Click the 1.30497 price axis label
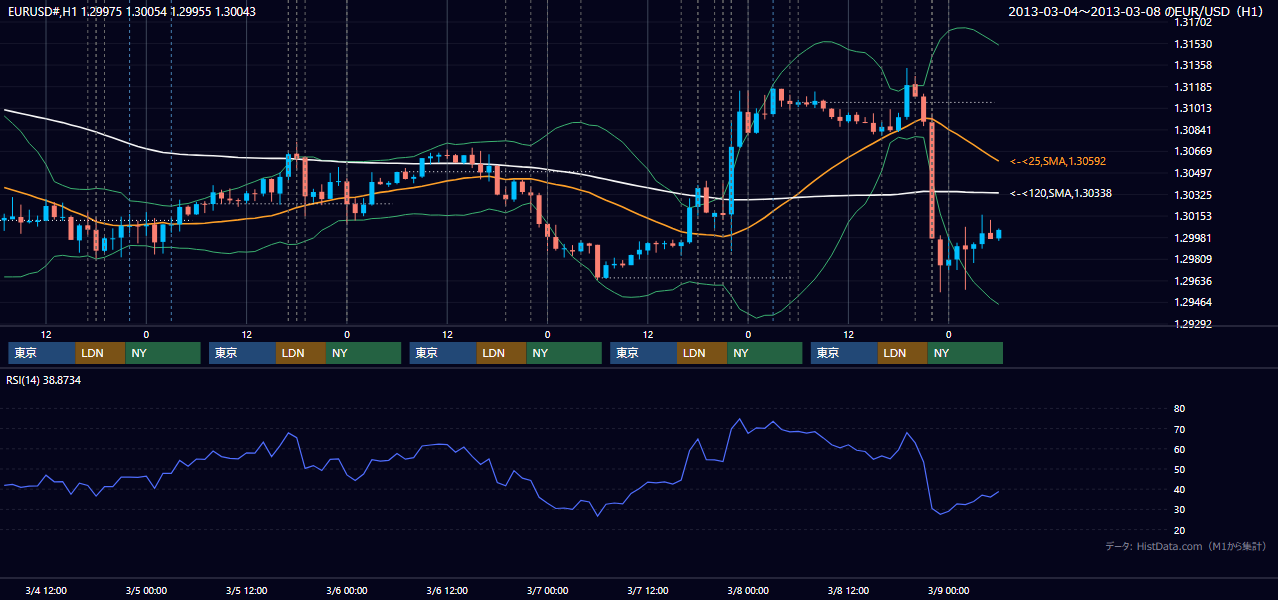Viewport: 1278px width, 600px height. (x=1193, y=173)
